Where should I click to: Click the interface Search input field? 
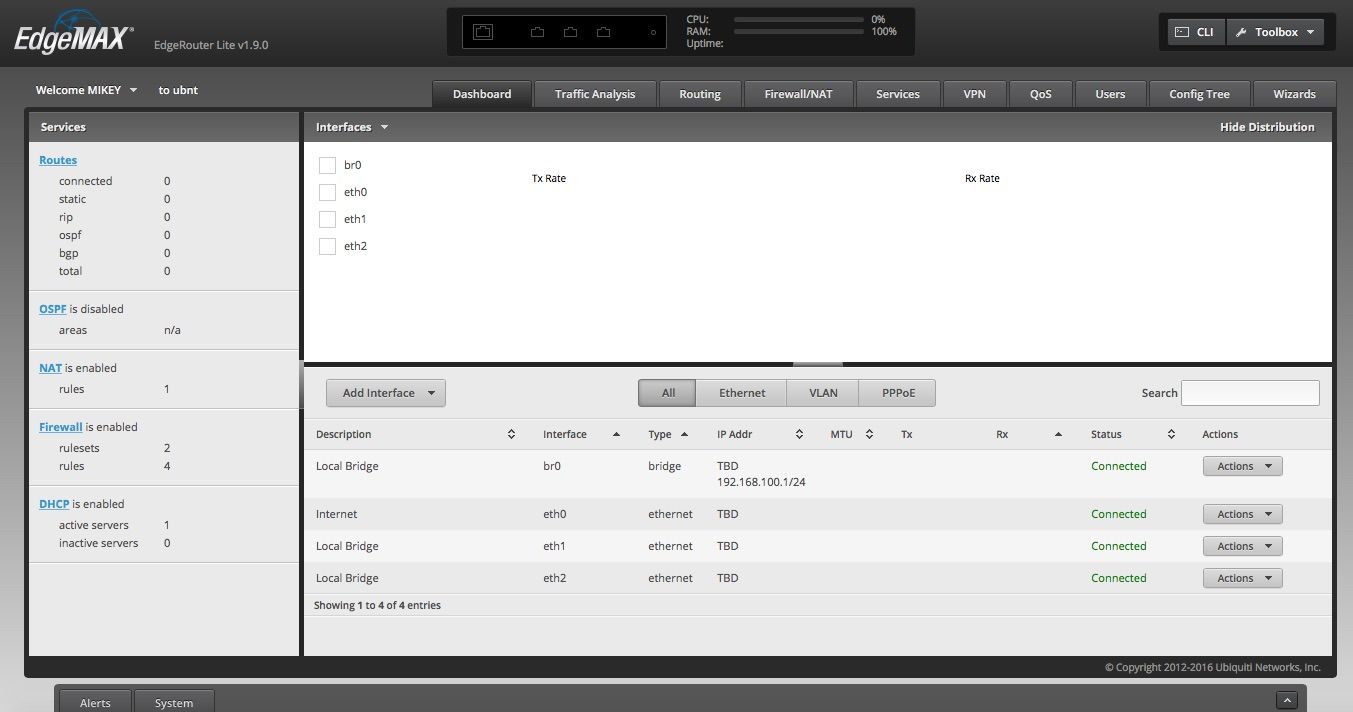1250,393
